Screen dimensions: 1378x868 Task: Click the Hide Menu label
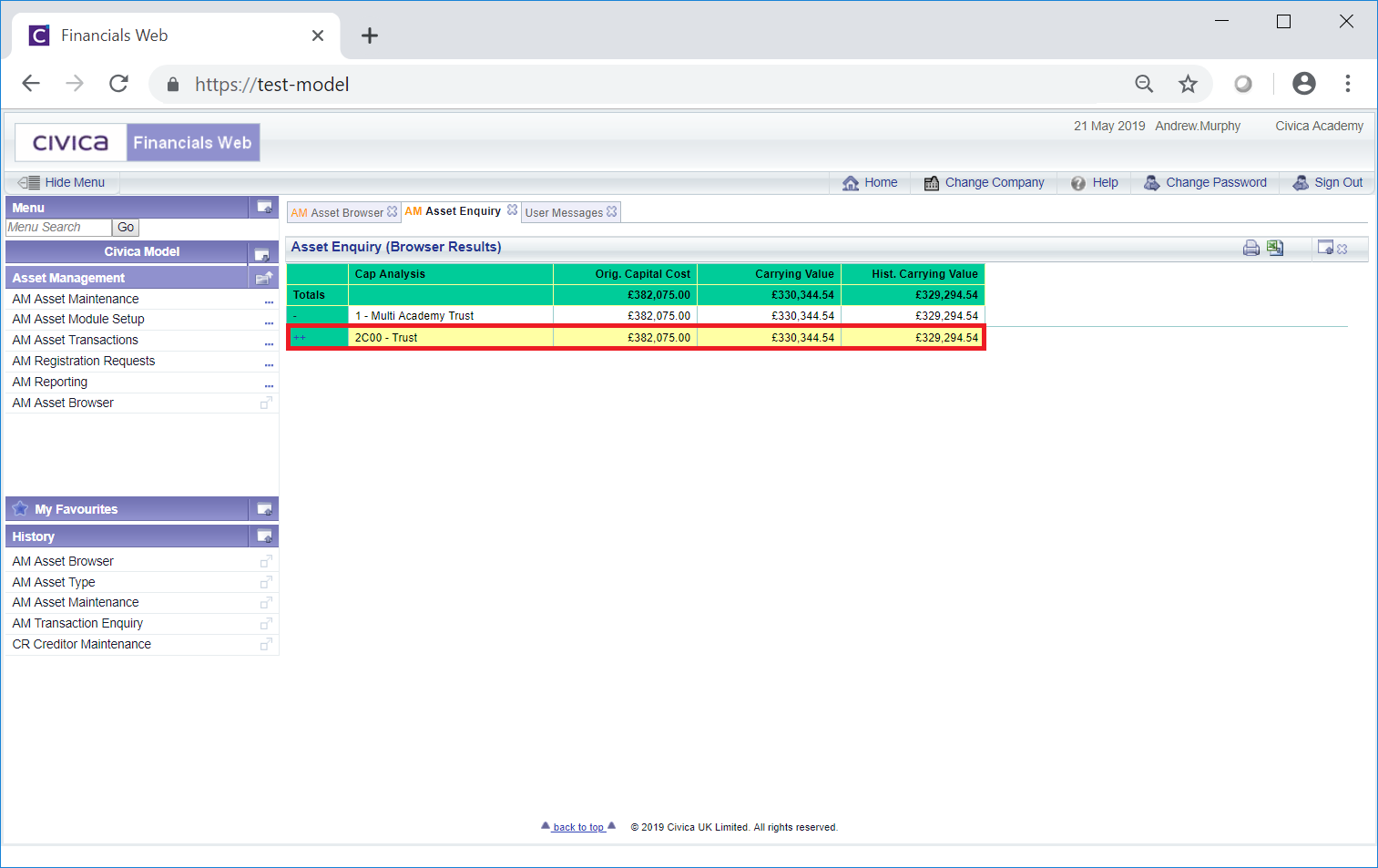tap(75, 182)
